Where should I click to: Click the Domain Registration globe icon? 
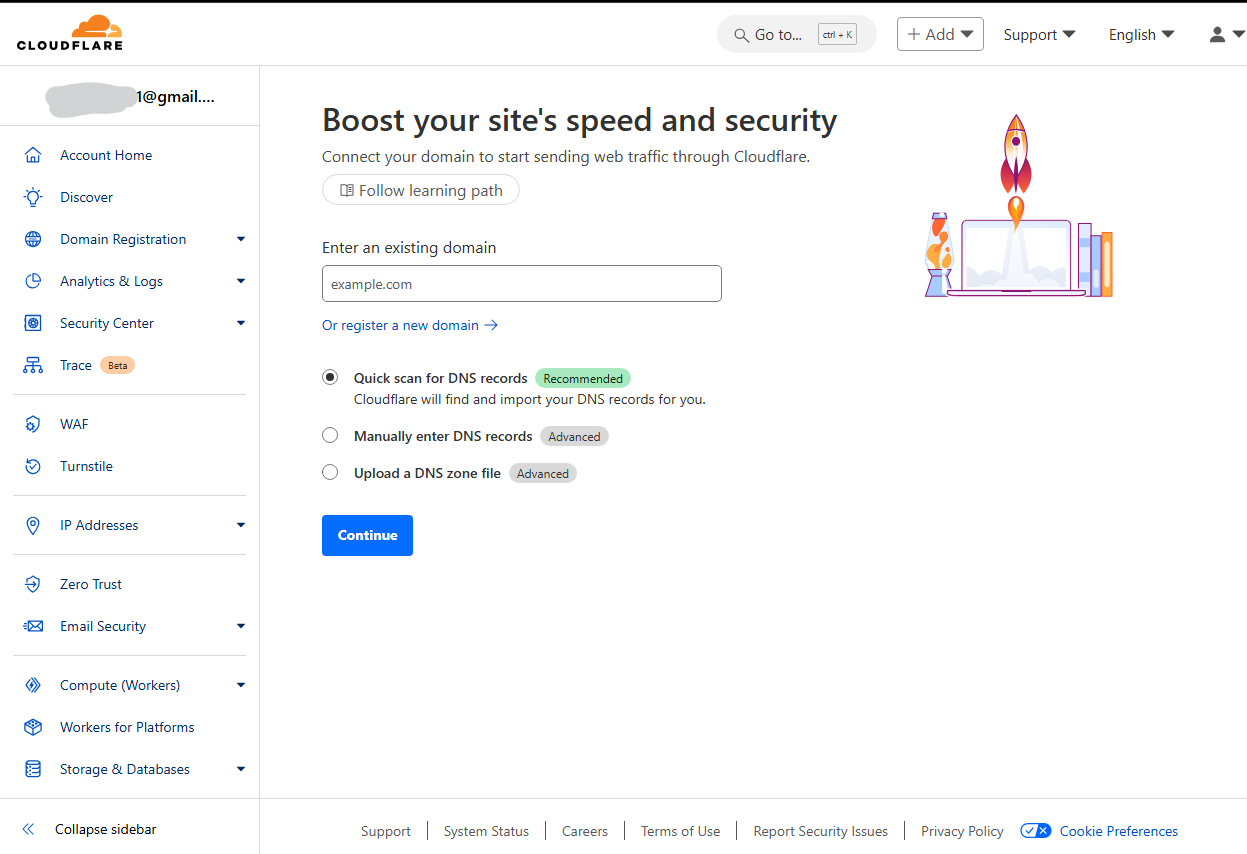pyautogui.click(x=33, y=239)
